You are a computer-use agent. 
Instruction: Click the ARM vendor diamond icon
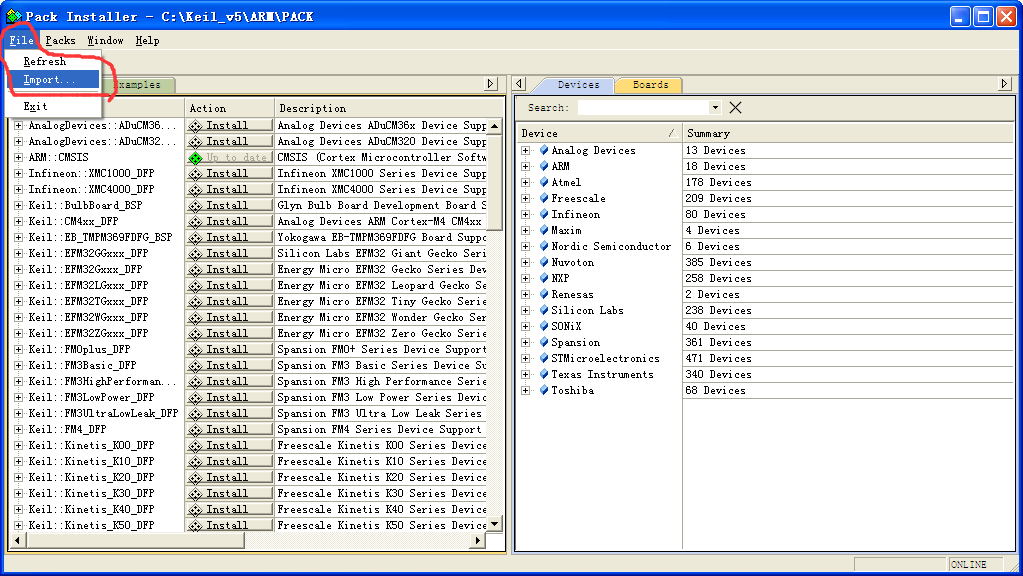543,166
